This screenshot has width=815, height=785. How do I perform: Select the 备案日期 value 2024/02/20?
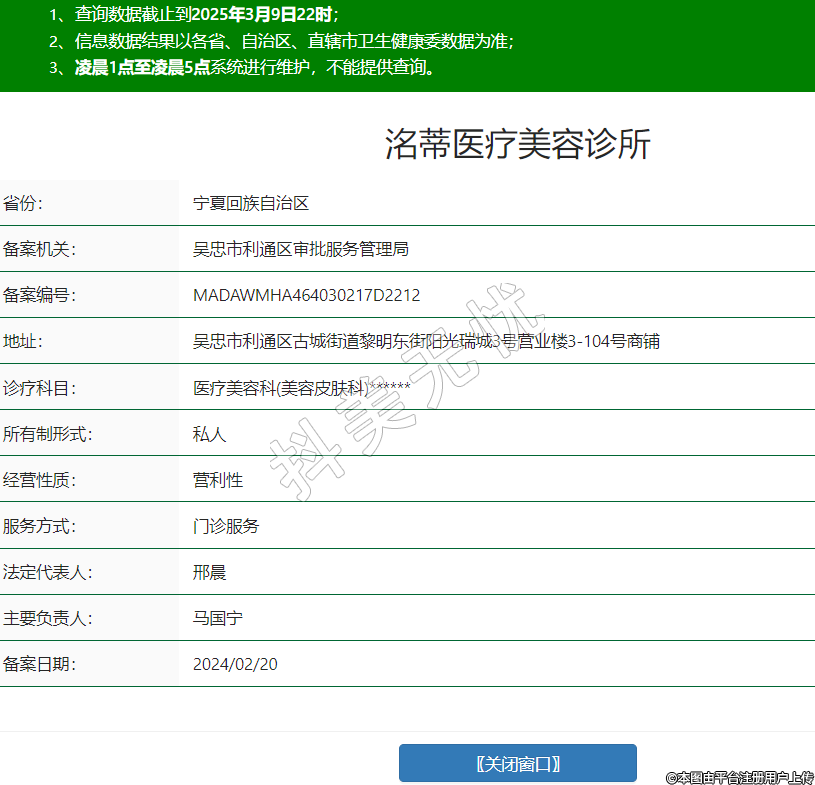point(235,664)
